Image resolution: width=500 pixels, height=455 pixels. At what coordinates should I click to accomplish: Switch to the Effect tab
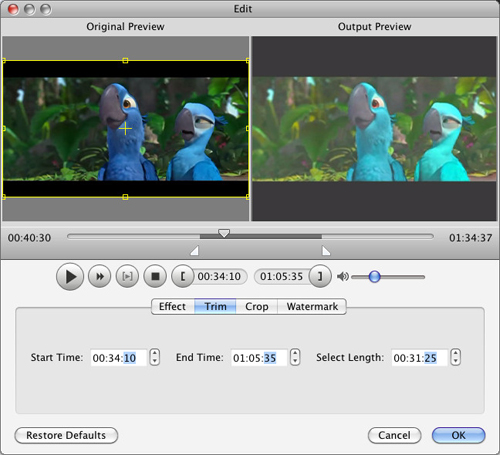173,306
